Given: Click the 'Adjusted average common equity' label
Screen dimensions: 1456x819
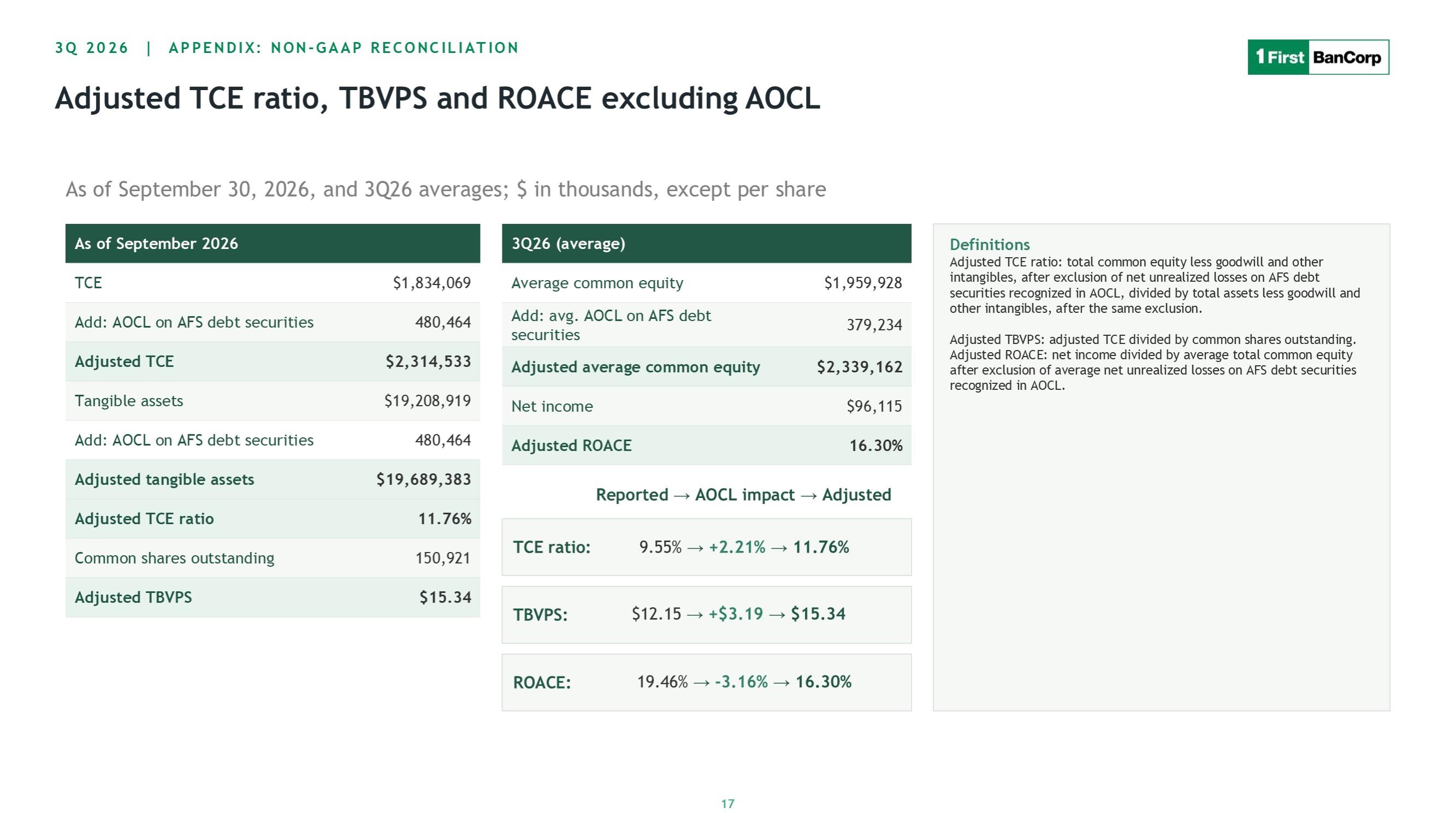Looking at the screenshot, I should tap(636, 367).
